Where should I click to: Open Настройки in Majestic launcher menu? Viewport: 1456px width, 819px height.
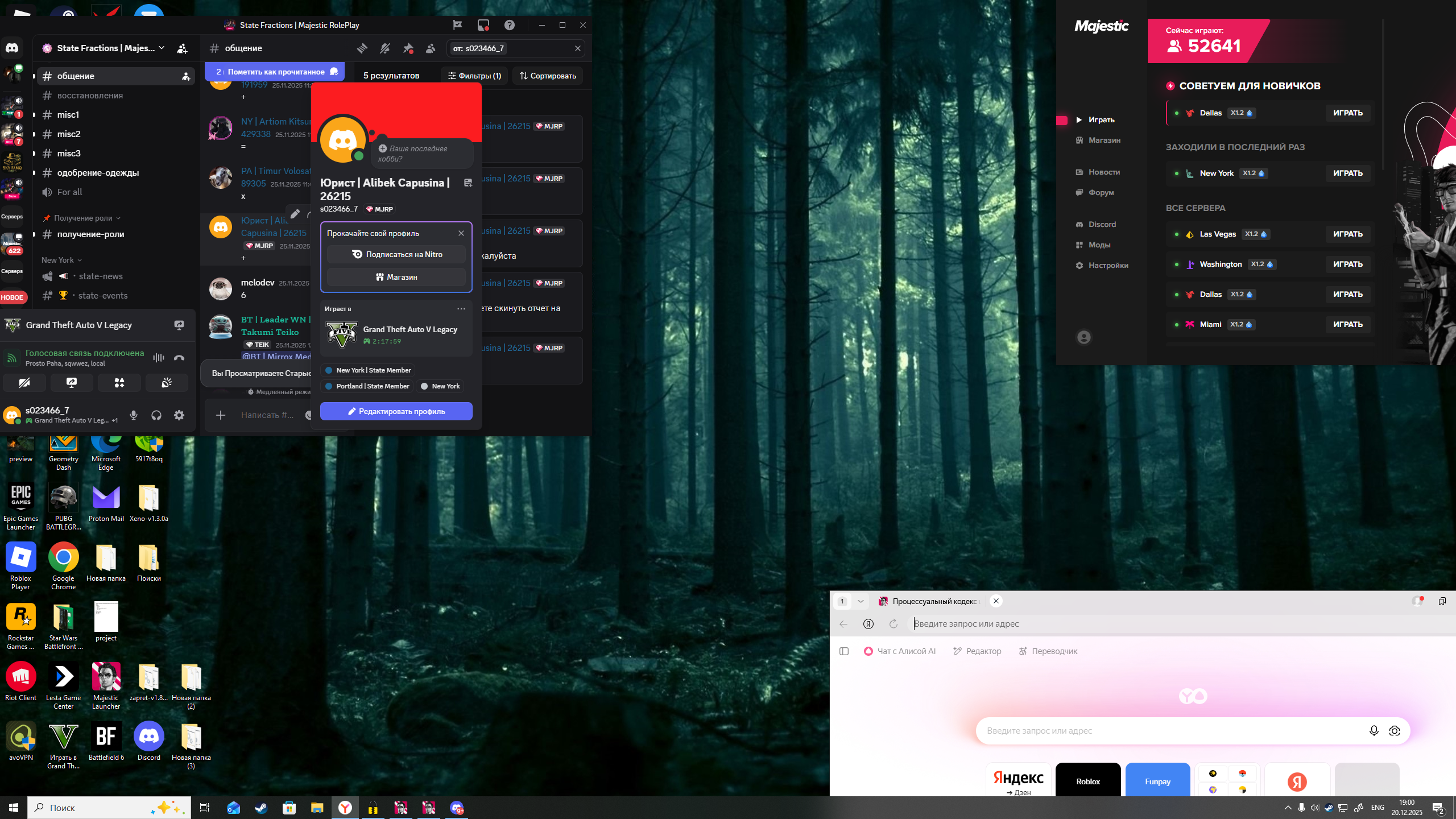[1108, 265]
